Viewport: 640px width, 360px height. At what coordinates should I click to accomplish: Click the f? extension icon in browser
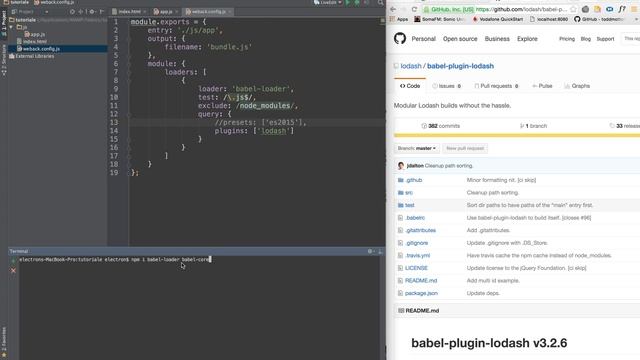point(622,9)
